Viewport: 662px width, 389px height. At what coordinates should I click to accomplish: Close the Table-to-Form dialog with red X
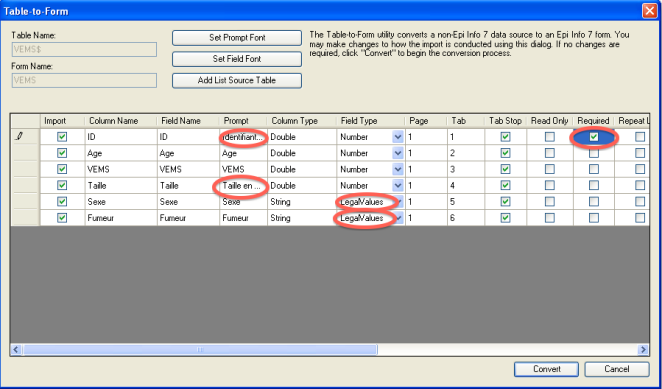coord(649,11)
